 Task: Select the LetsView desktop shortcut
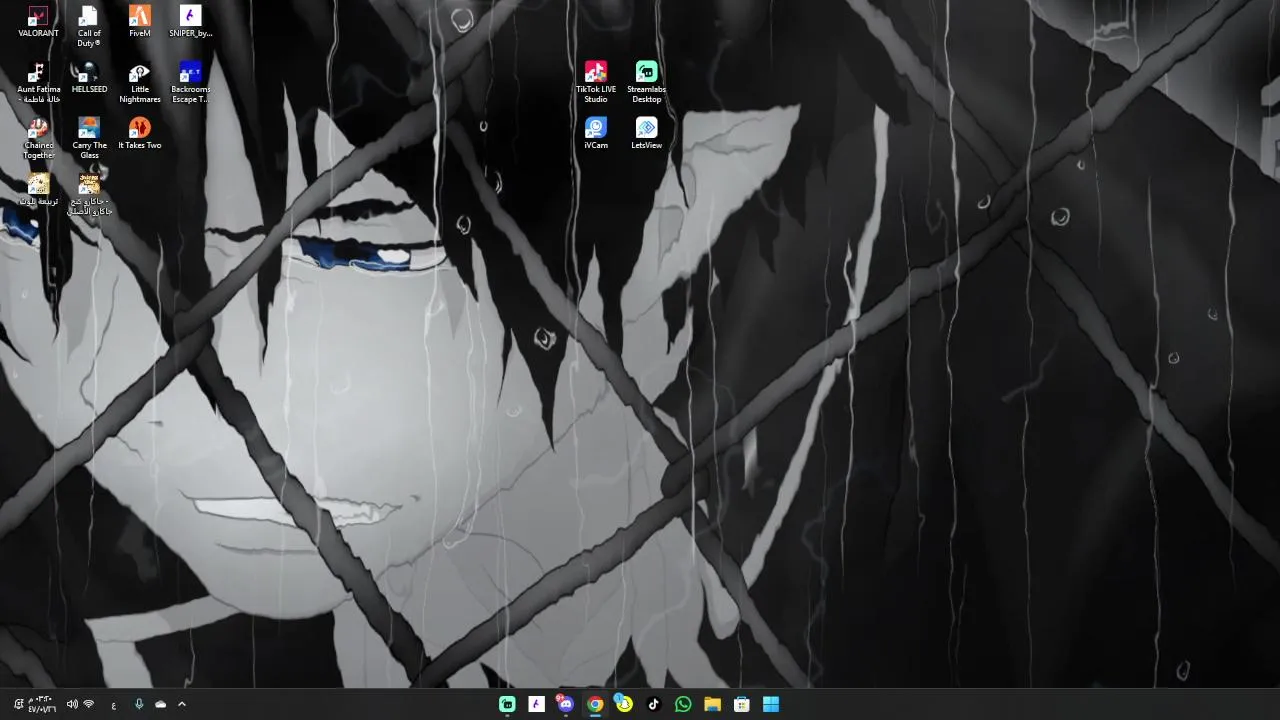pos(646,134)
